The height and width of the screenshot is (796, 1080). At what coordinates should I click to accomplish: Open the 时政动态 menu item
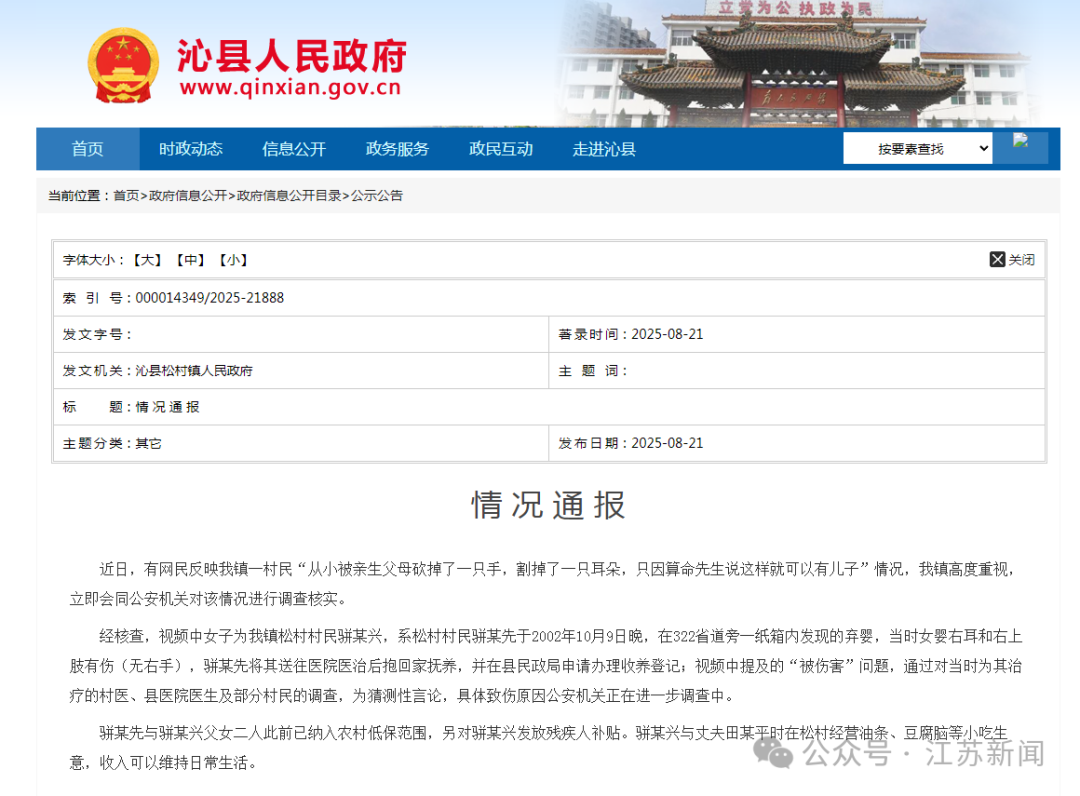[x=189, y=148]
